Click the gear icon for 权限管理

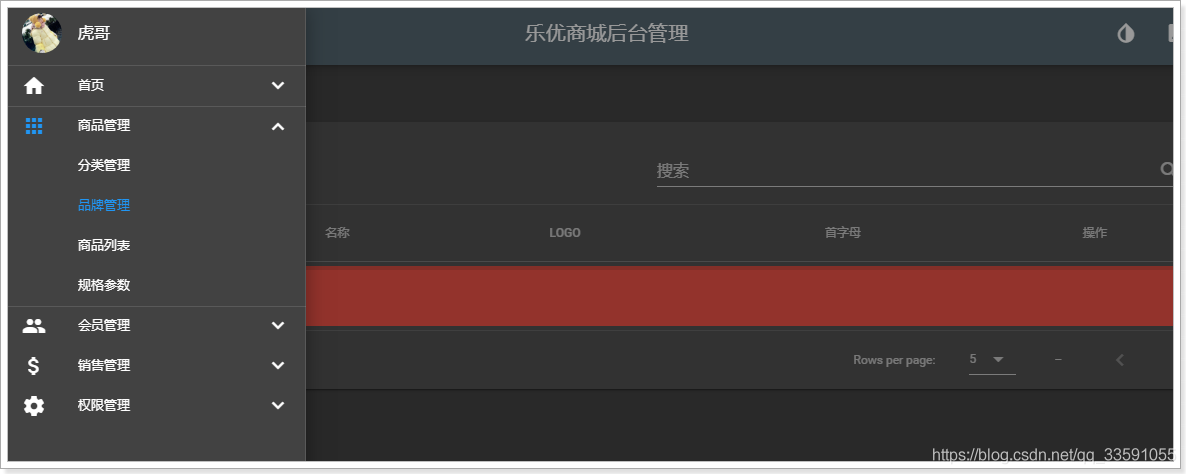(x=34, y=406)
